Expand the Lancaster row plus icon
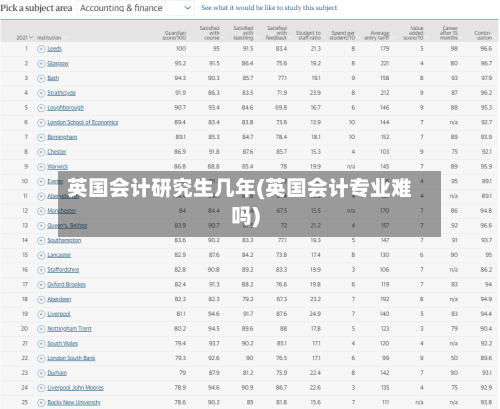 pos(41,255)
